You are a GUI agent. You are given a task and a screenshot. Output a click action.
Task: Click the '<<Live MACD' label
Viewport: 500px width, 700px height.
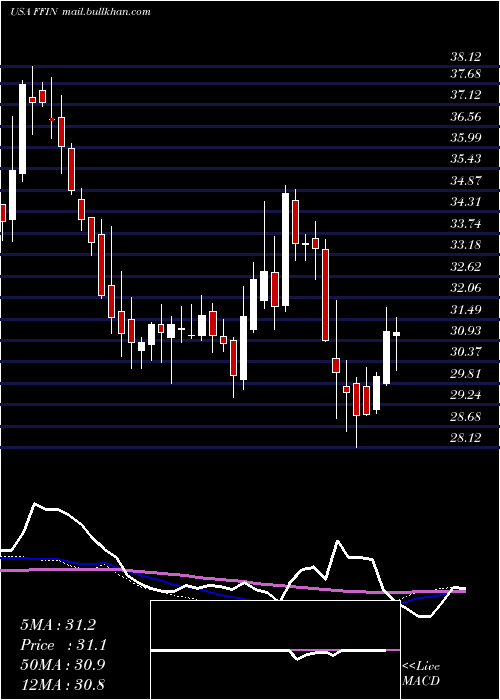[x=421, y=673]
